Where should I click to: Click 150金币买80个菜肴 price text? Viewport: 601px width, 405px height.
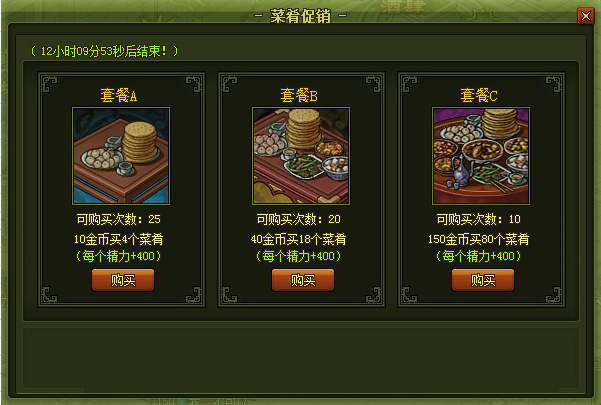coord(479,239)
